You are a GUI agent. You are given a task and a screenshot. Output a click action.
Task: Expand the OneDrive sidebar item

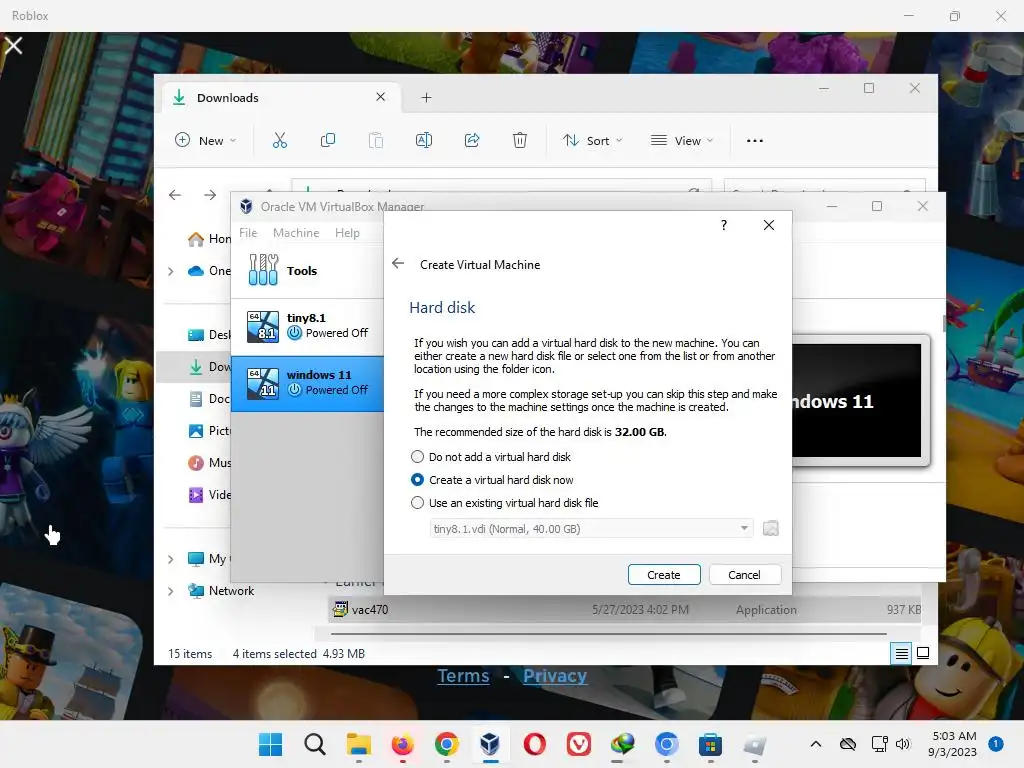[x=171, y=271]
